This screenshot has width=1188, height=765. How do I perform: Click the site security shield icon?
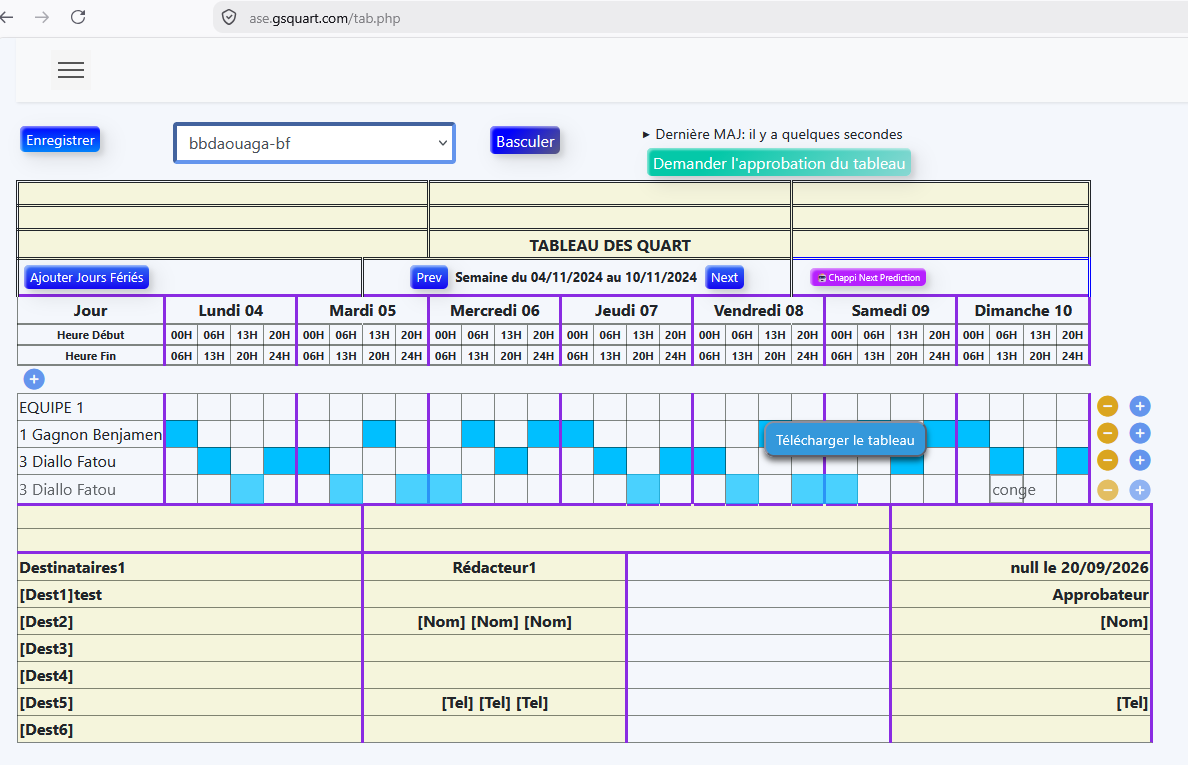[x=229, y=17]
